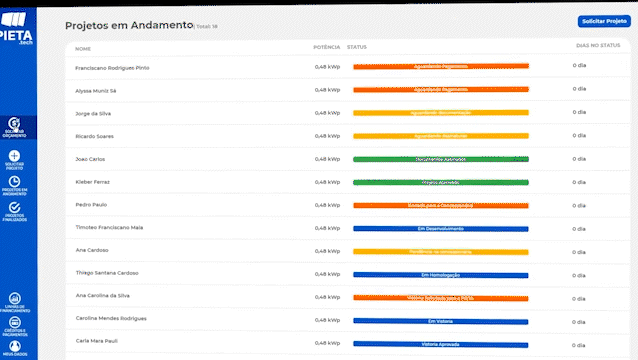Click the green status bar for Joao Carlos
The width and height of the screenshot is (638, 360).
[x=441, y=159]
